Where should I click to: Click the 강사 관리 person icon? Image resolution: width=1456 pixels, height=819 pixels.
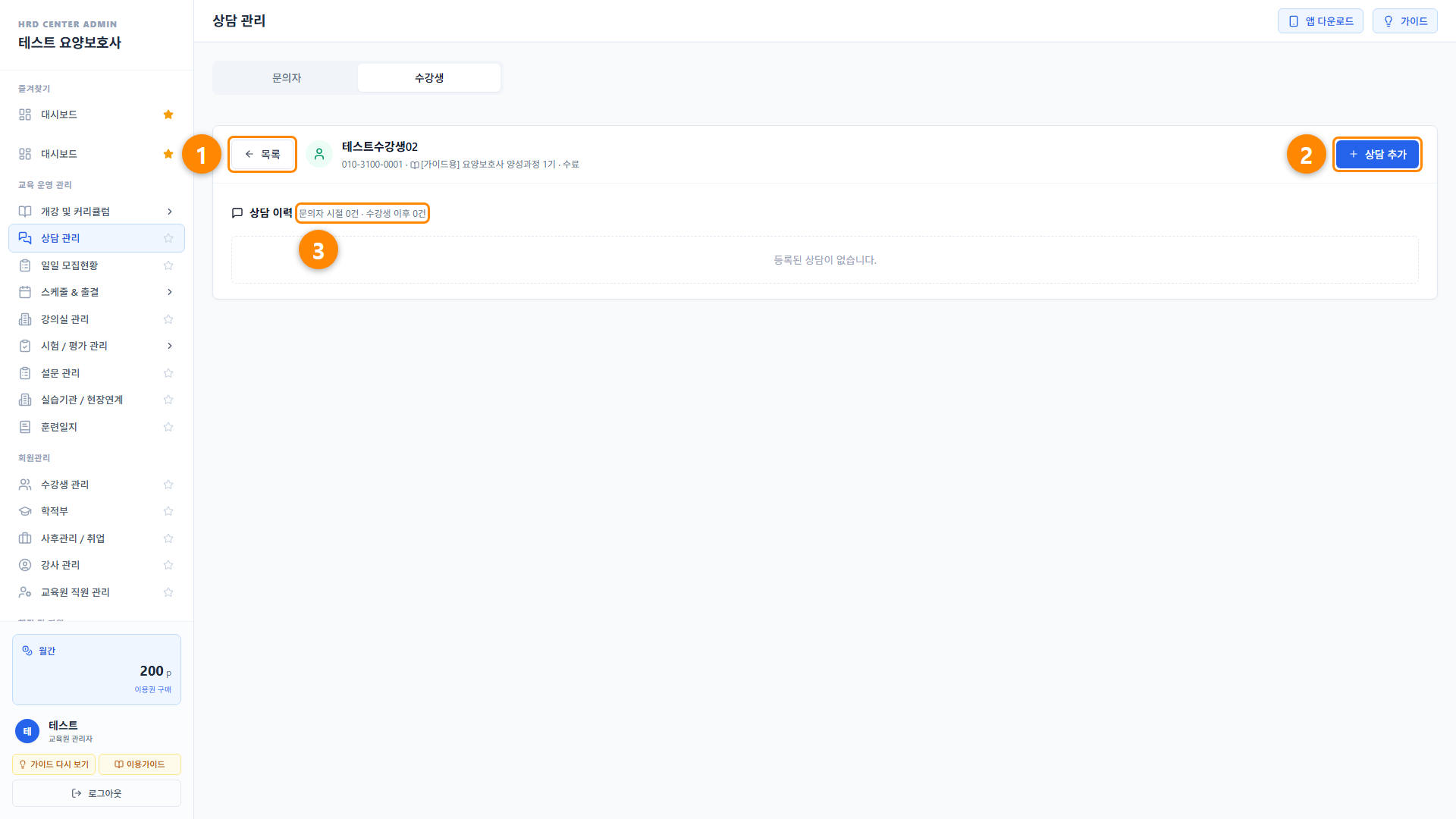(x=25, y=565)
